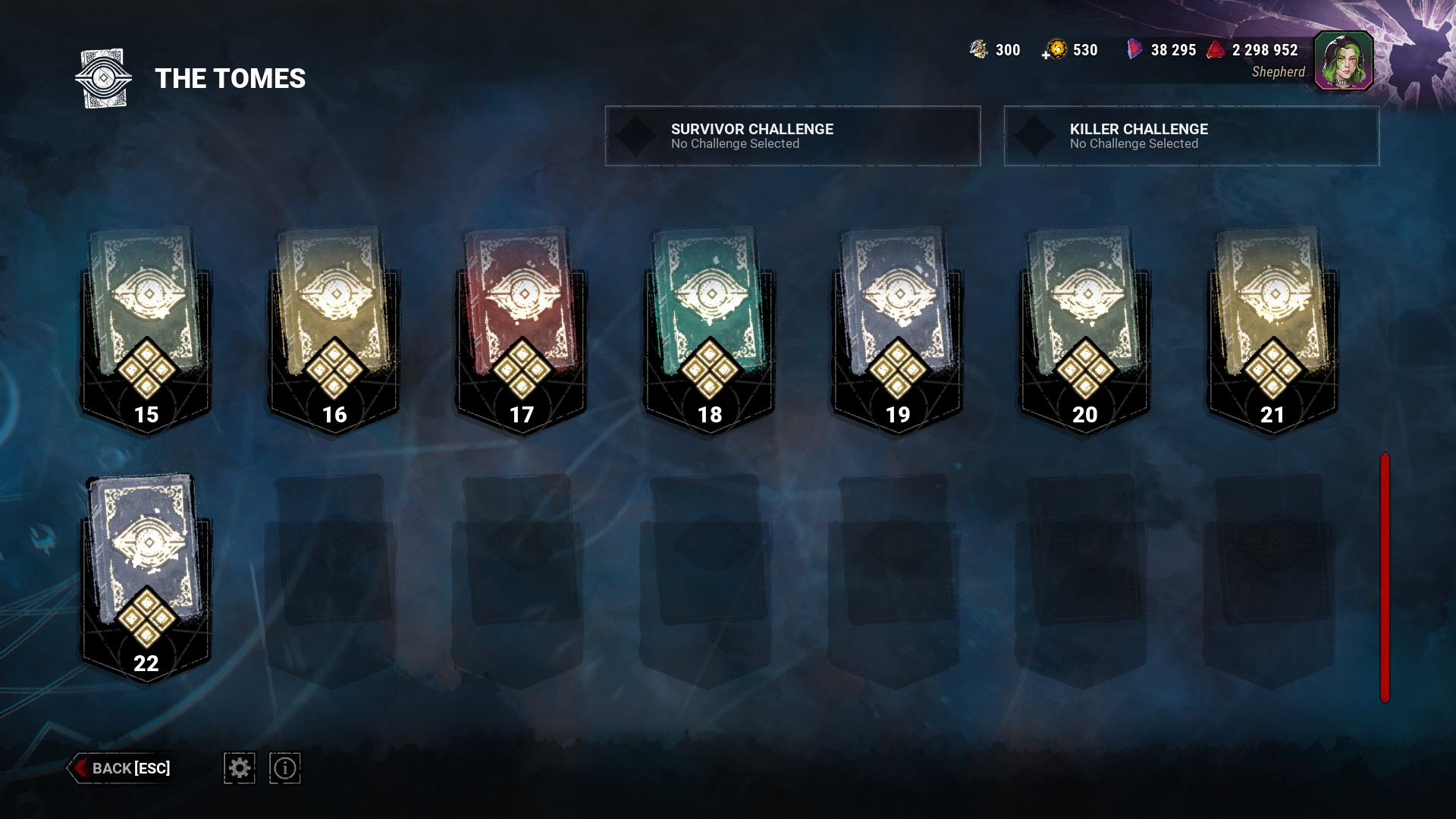Viewport: 1456px width, 819px height.
Task: Select the red Tome 17
Action: click(x=522, y=331)
